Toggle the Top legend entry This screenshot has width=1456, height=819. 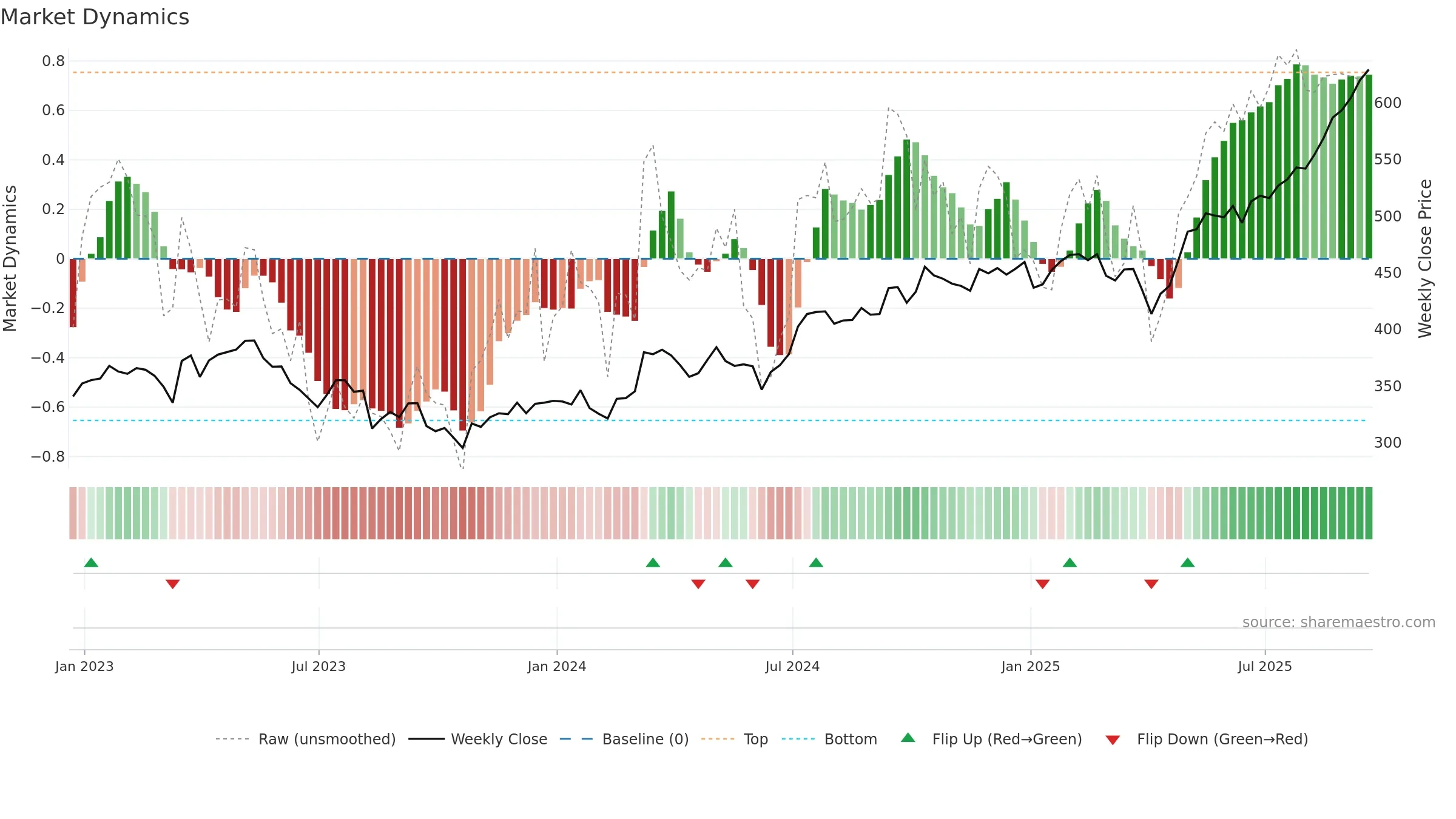tap(735, 739)
